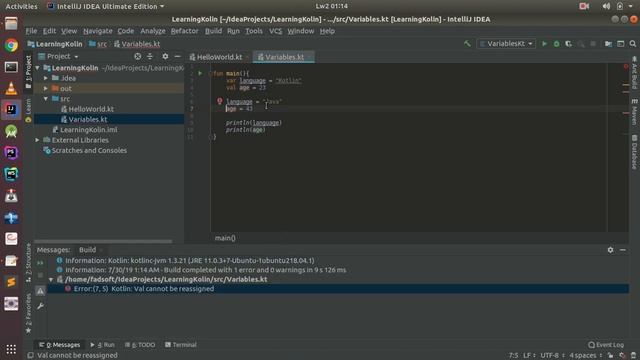Open the Terminal tool window tab
Screen dimensions: 640x360
180,345
